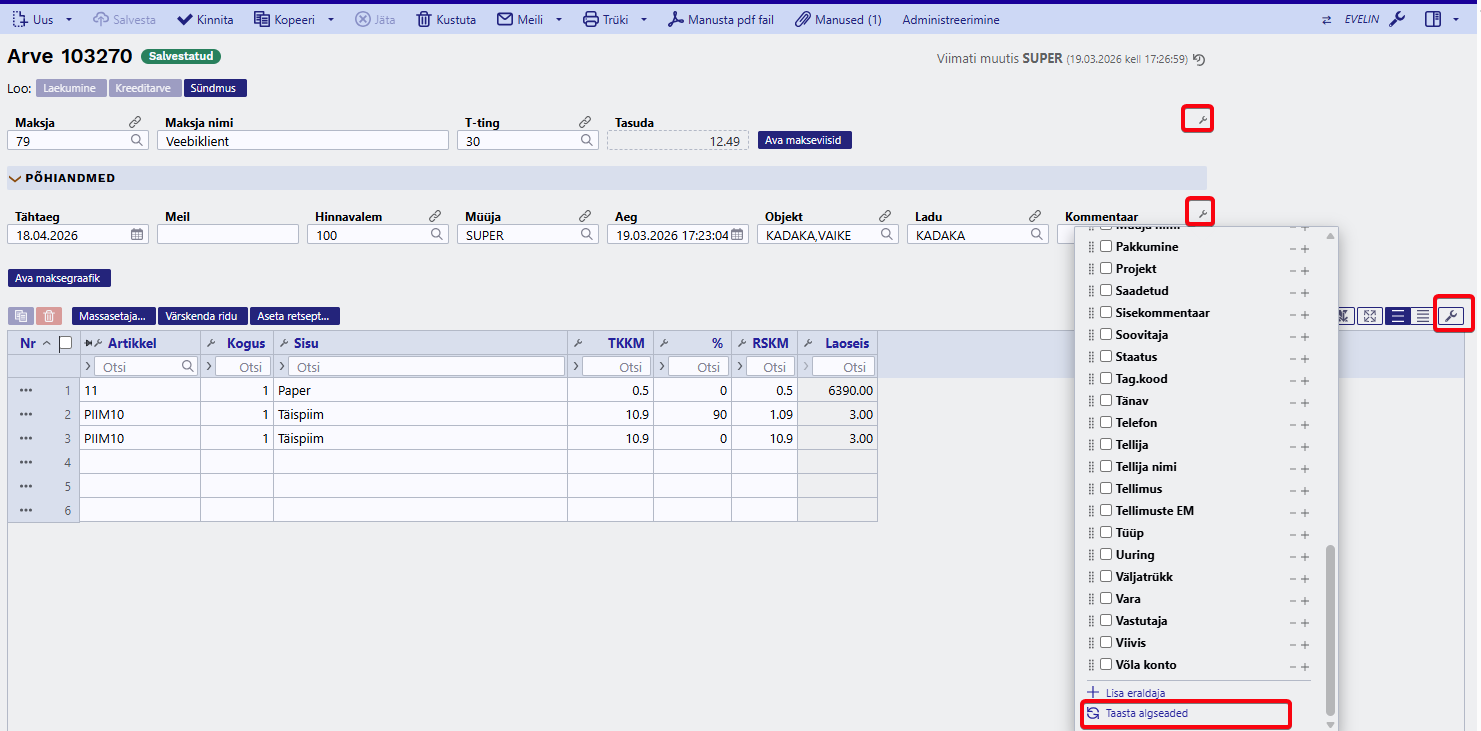
Task: Open table settings wrench above the rows grid
Action: 1453,316
